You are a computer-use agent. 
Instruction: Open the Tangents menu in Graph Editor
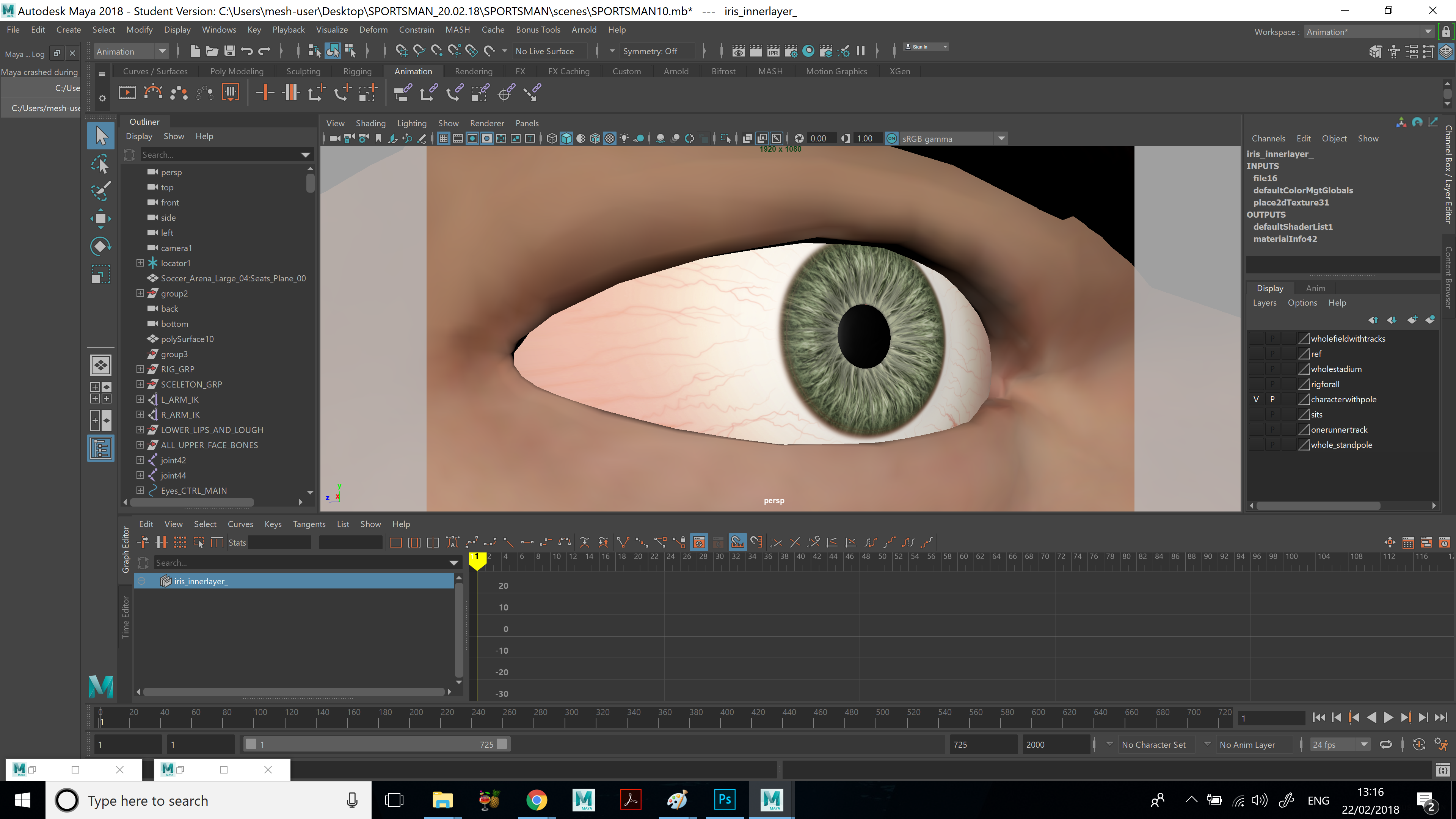tap(309, 524)
